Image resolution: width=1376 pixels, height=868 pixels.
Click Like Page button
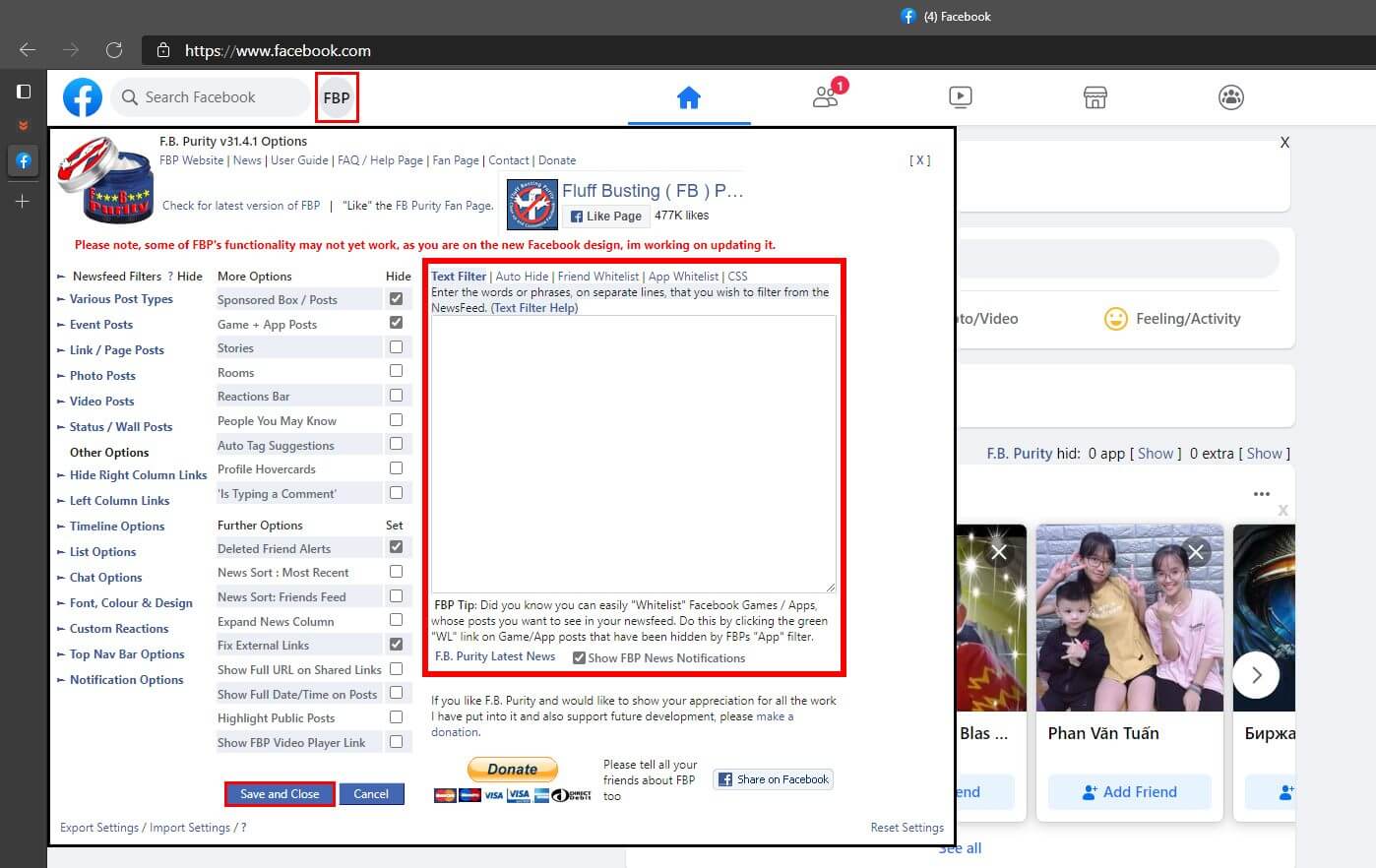[x=605, y=217]
